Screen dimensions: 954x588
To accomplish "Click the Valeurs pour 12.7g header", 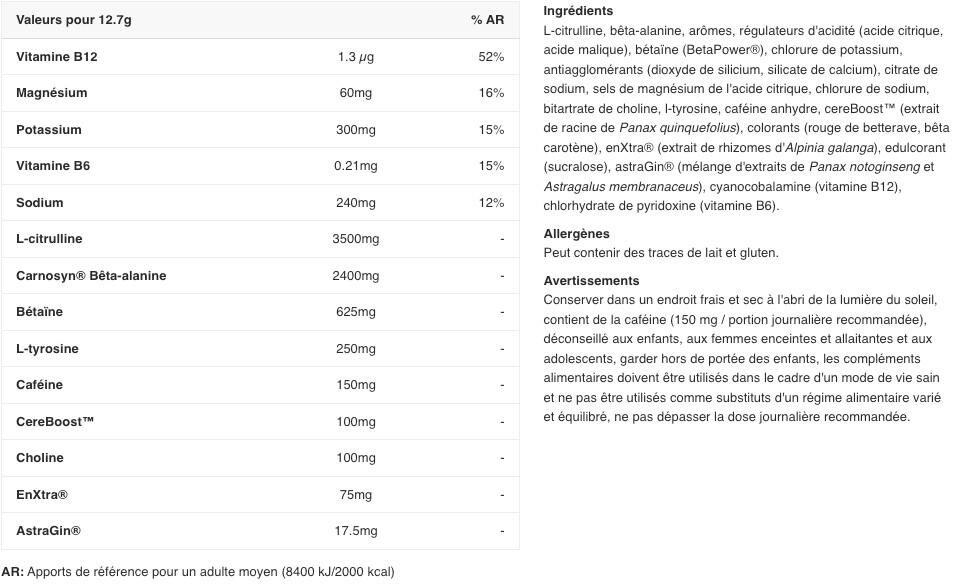I will click(x=74, y=19).
